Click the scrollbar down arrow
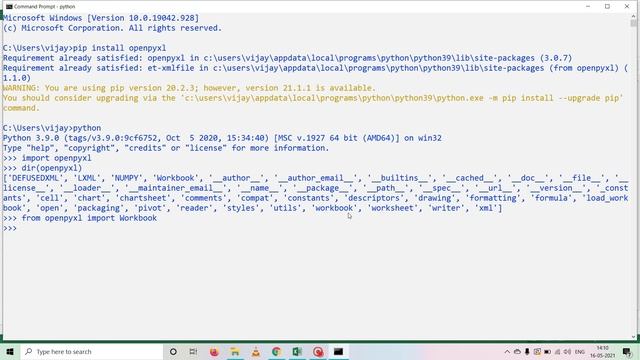The image size is (640, 360). (x=633, y=337)
